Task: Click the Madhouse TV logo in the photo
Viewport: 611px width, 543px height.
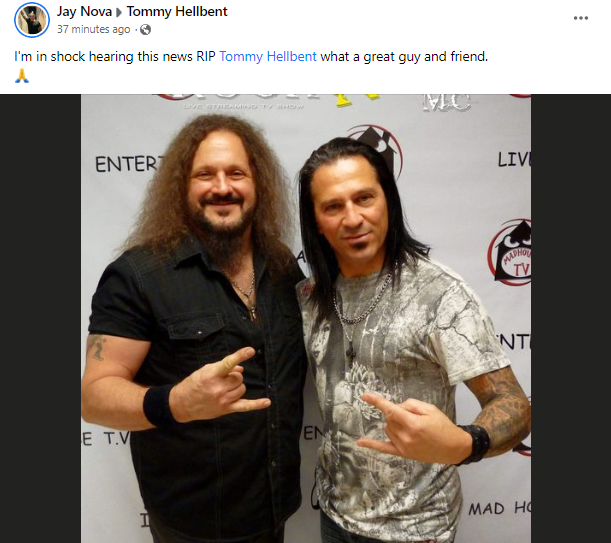Action: pos(511,252)
